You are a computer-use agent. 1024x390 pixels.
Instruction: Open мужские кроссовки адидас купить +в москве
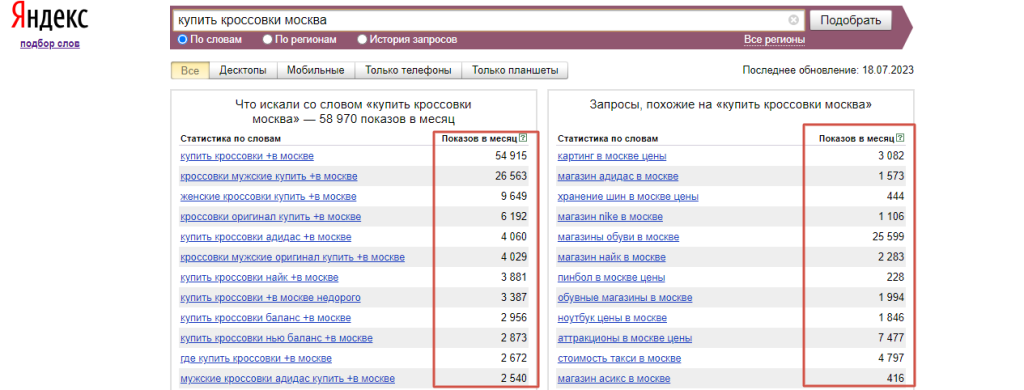coord(287,379)
